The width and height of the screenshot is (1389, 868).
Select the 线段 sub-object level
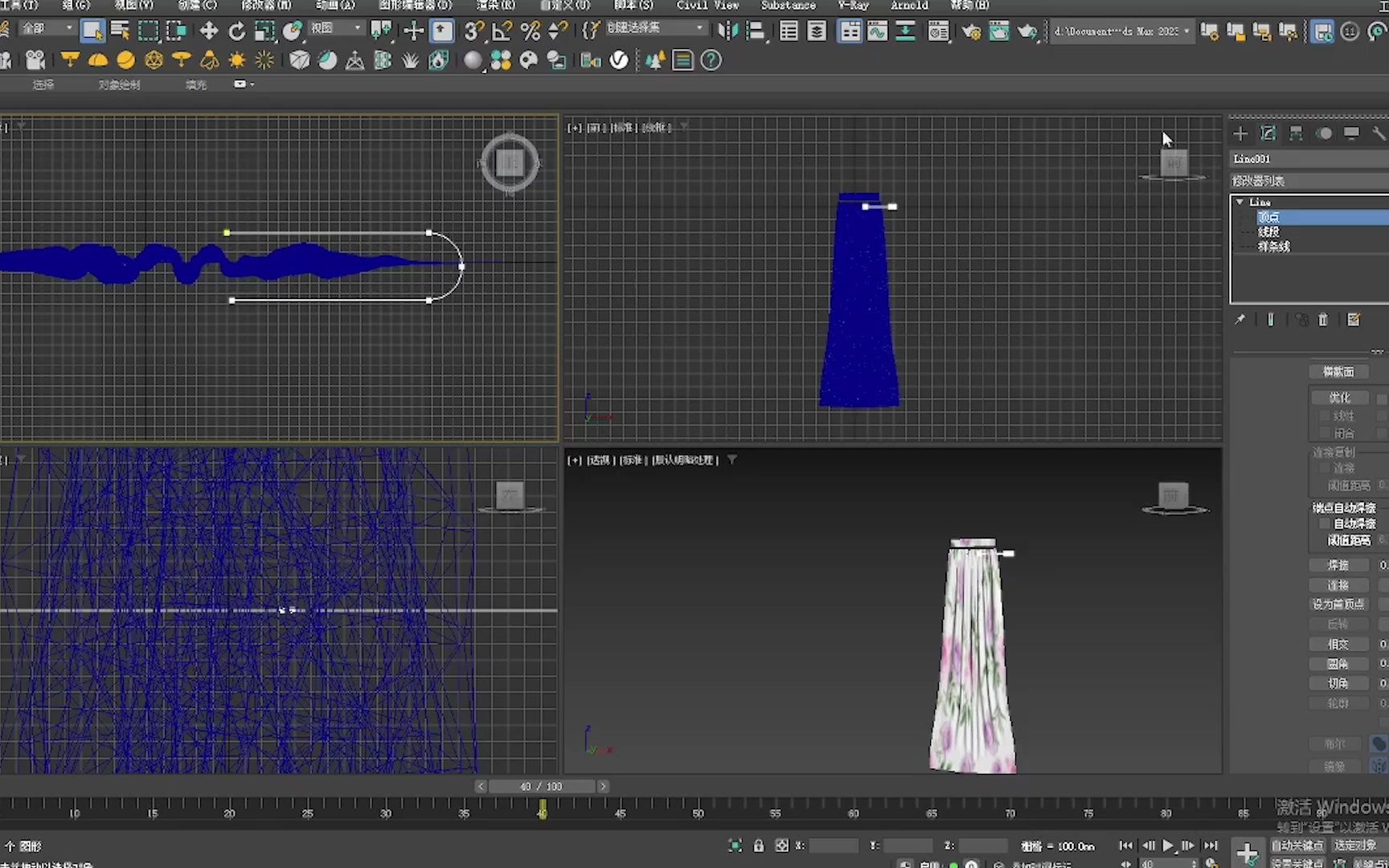pyautogui.click(x=1268, y=231)
